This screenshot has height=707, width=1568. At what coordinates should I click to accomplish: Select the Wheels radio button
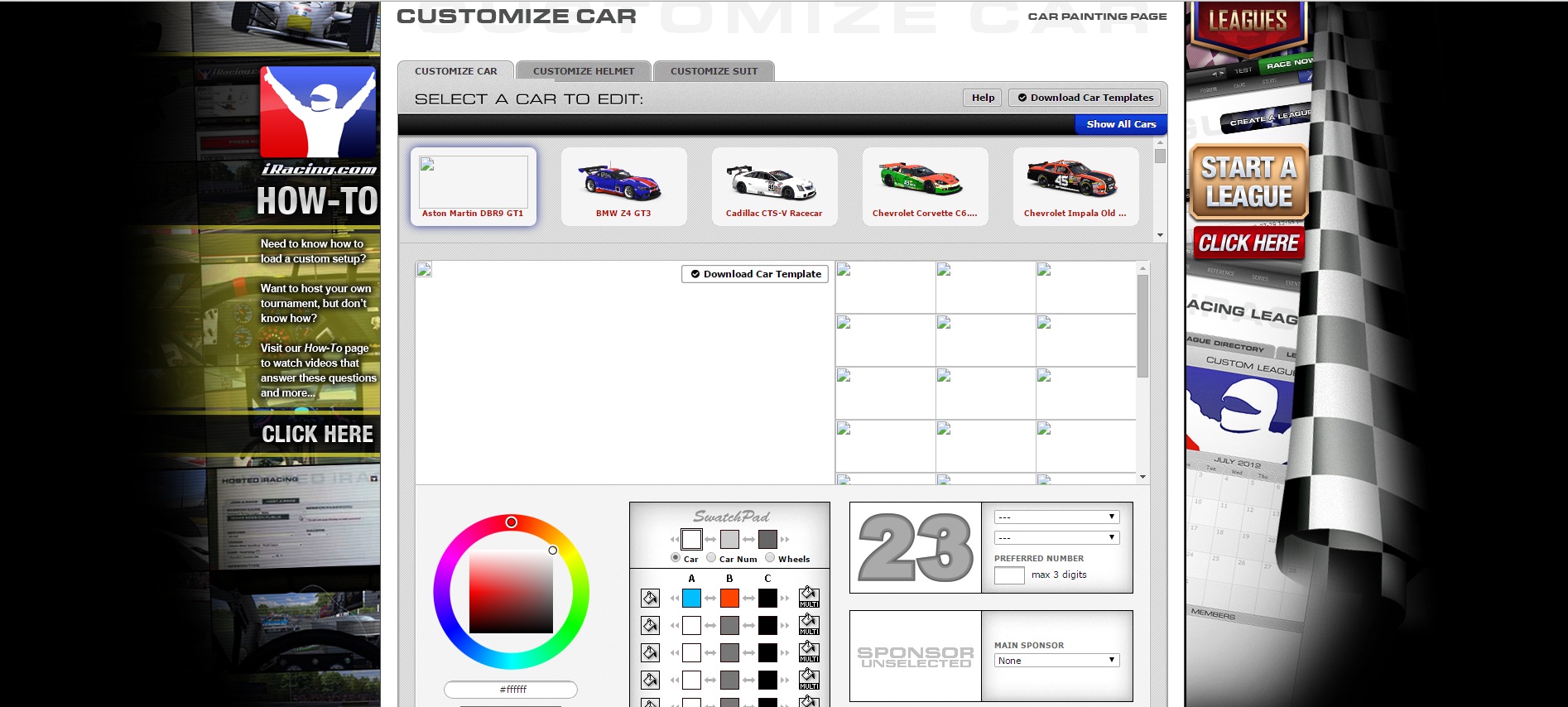pos(770,558)
